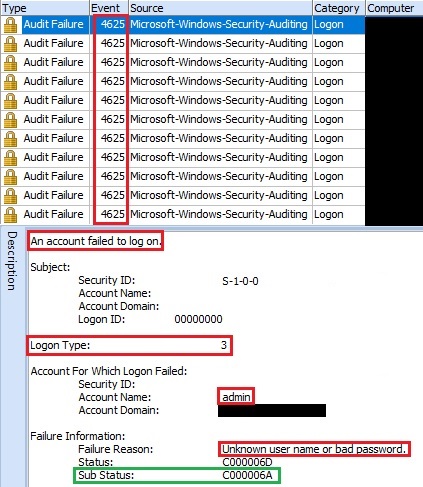Click the 'Sub Status:' label
The height and width of the screenshot is (487, 423).
[106, 475]
